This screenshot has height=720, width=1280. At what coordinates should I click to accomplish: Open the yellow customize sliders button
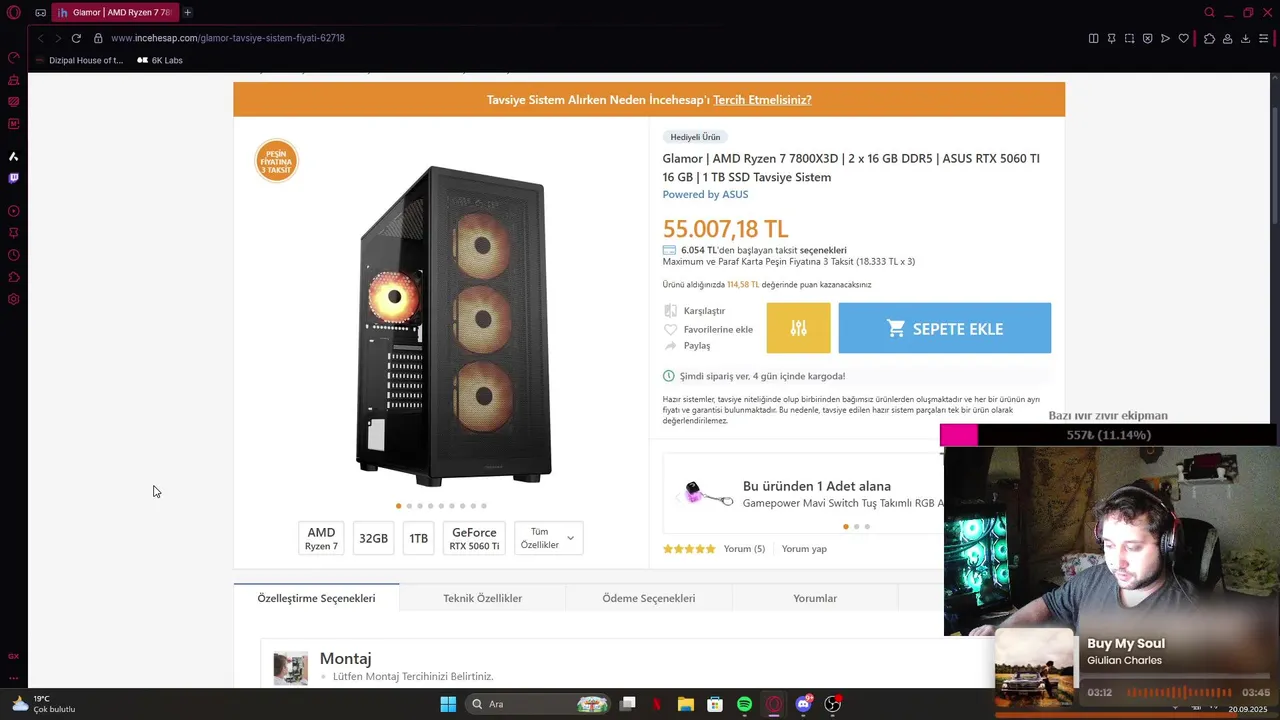(x=798, y=328)
